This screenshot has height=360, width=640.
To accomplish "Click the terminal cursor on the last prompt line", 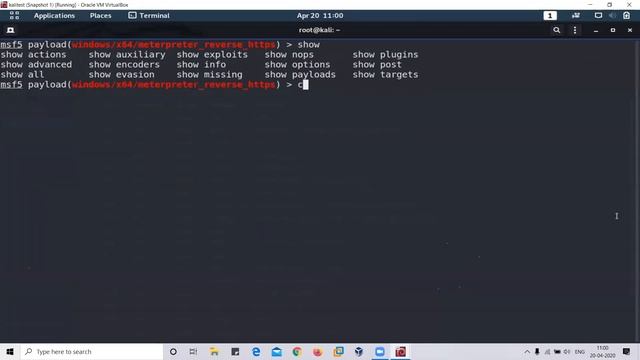I will (306, 84).
